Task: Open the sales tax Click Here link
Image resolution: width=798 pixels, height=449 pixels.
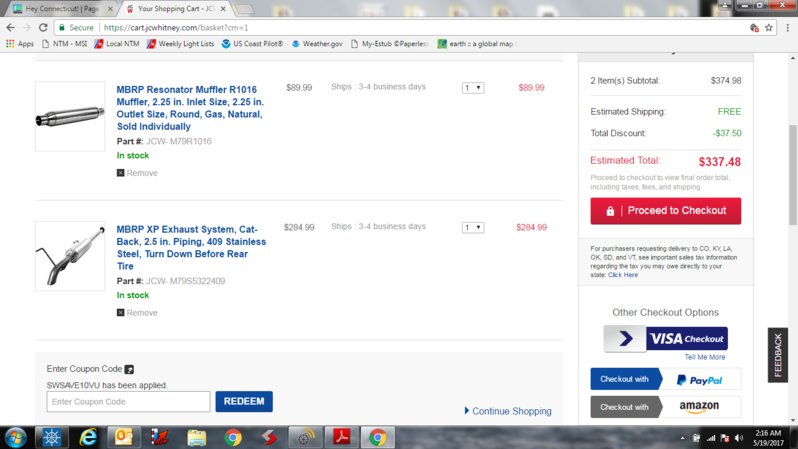Action: [x=622, y=275]
